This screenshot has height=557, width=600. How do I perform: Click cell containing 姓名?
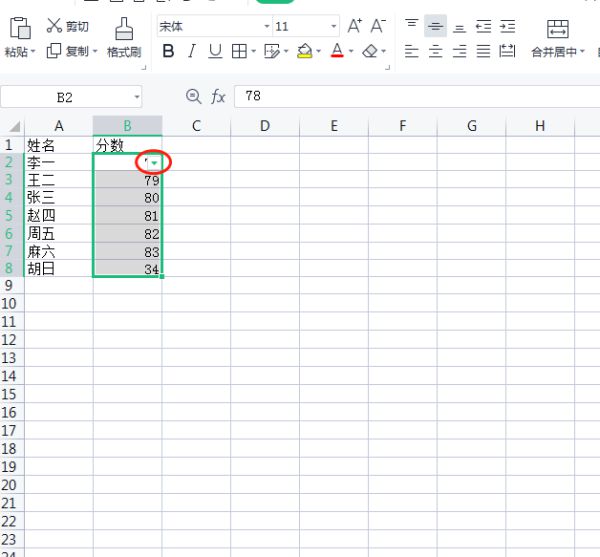59,145
